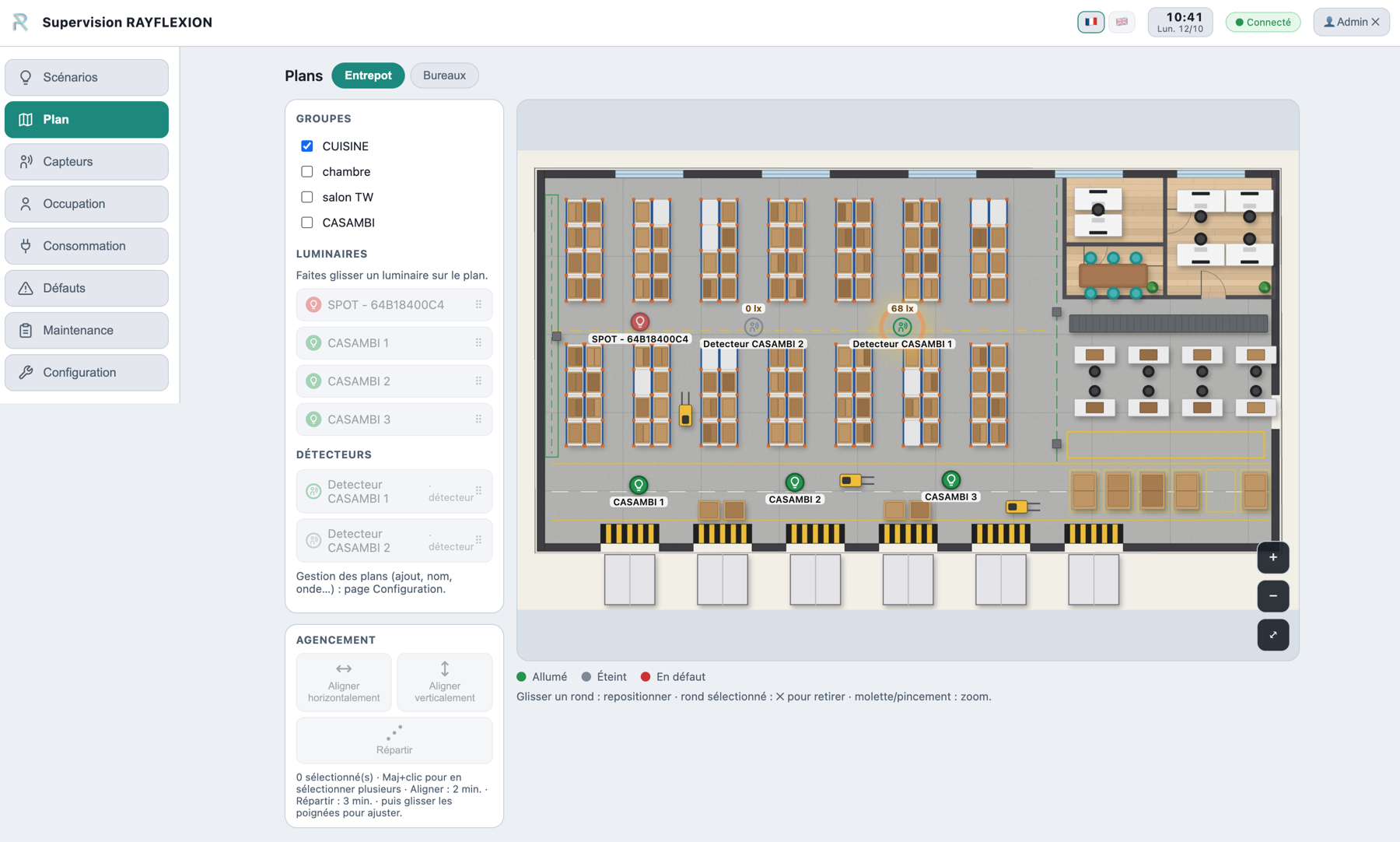Viewport: 1400px width, 842px height.
Task: Click the drag handle of CASAMBI 2 list item
Action: pyautogui.click(x=478, y=381)
